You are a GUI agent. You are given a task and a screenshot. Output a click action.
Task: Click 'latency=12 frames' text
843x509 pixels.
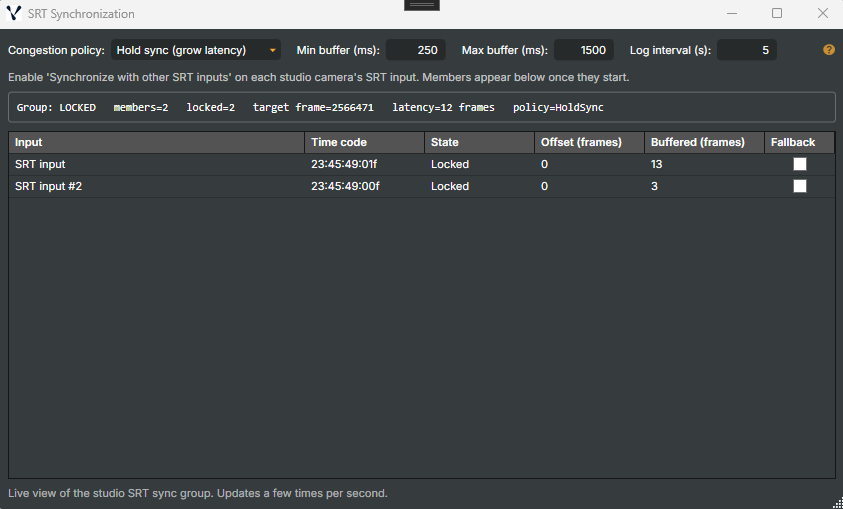[x=443, y=107]
